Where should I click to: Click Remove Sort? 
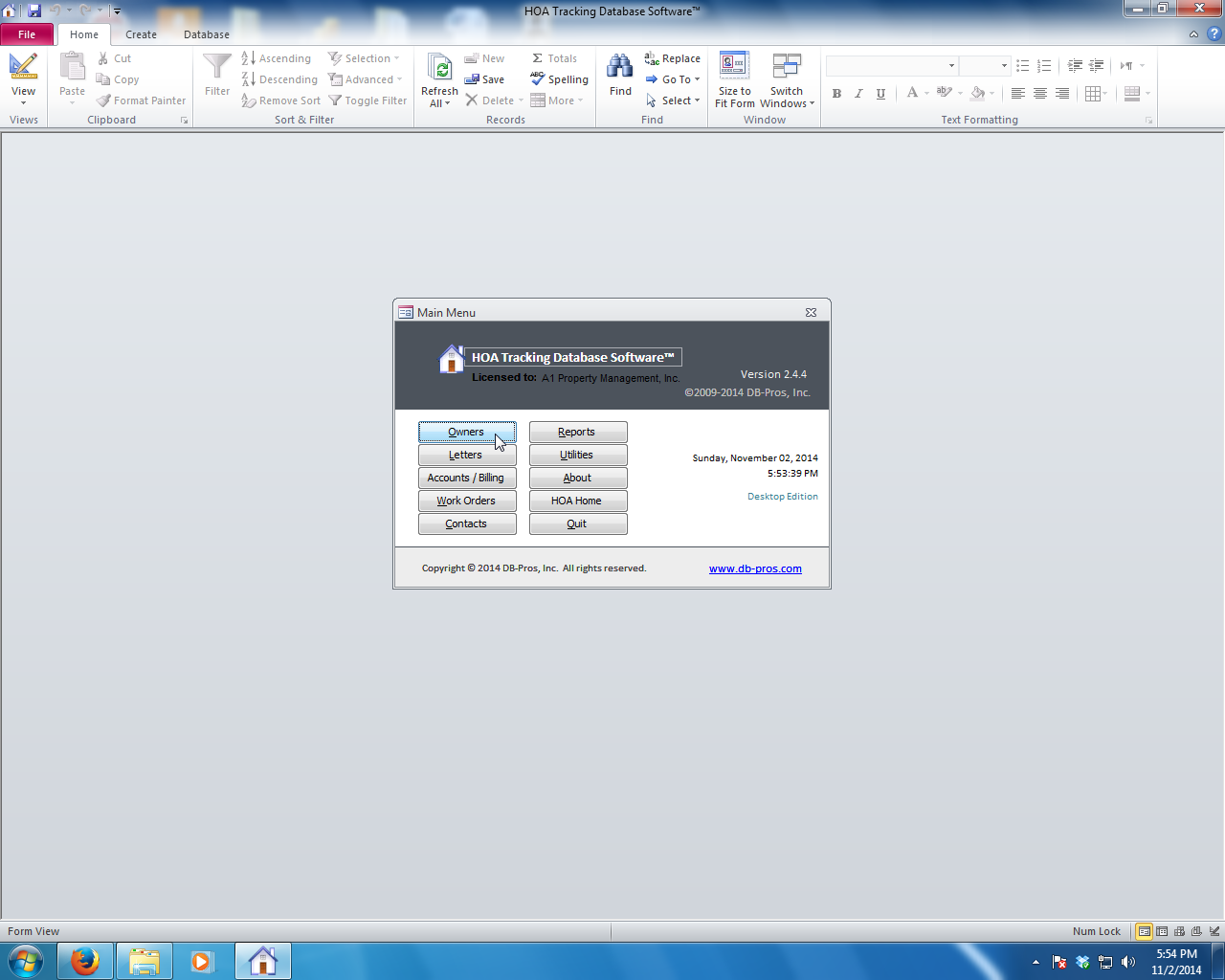[281, 100]
